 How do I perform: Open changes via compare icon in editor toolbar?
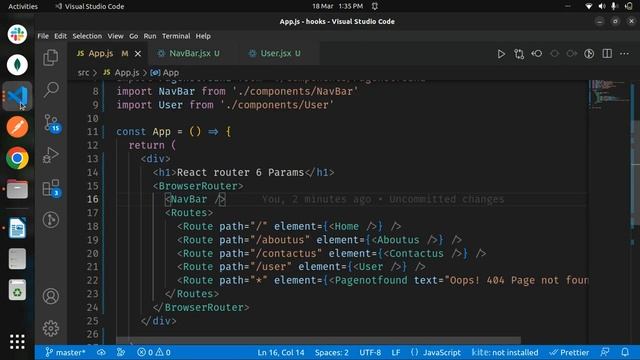519,54
